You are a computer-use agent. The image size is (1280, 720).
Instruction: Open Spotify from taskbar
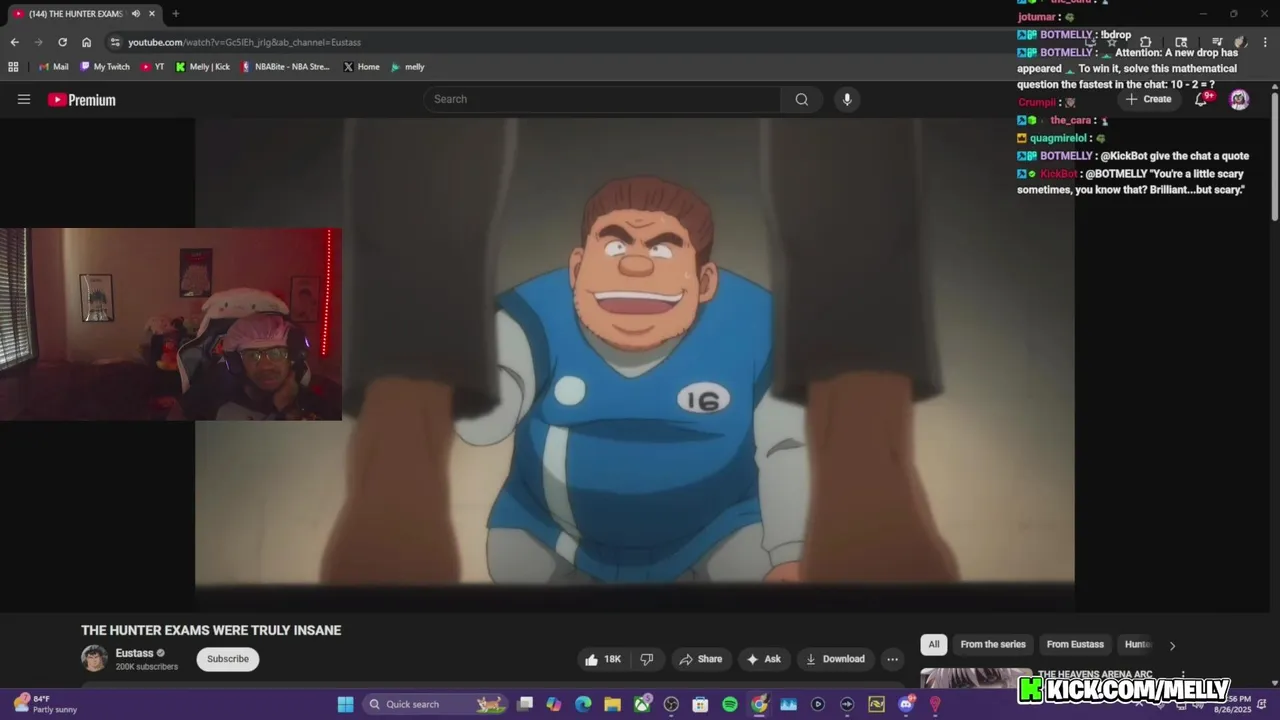(730, 704)
